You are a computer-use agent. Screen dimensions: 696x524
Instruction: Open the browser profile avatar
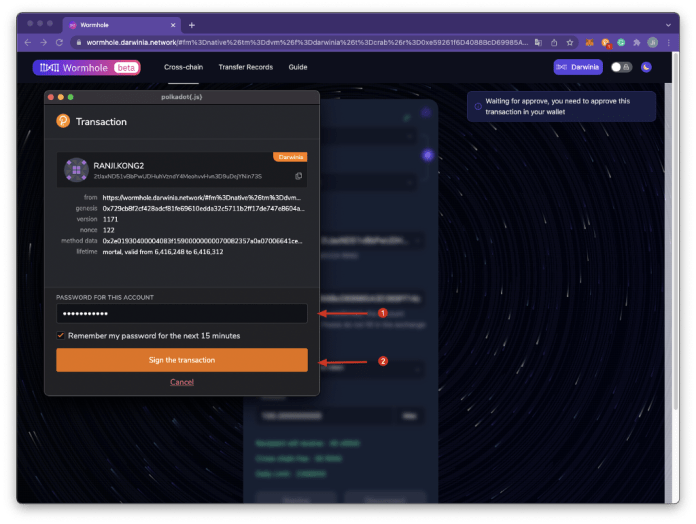pos(652,43)
